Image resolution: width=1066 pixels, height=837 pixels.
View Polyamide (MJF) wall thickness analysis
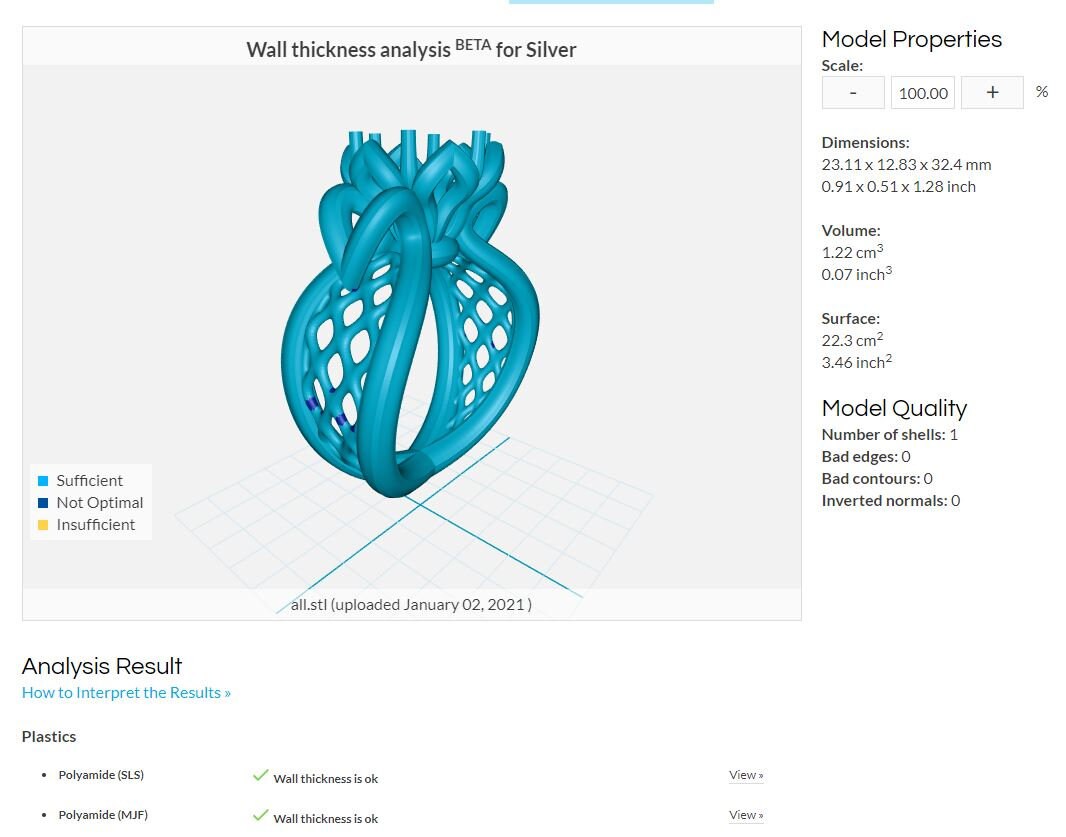[x=746, y=815]
